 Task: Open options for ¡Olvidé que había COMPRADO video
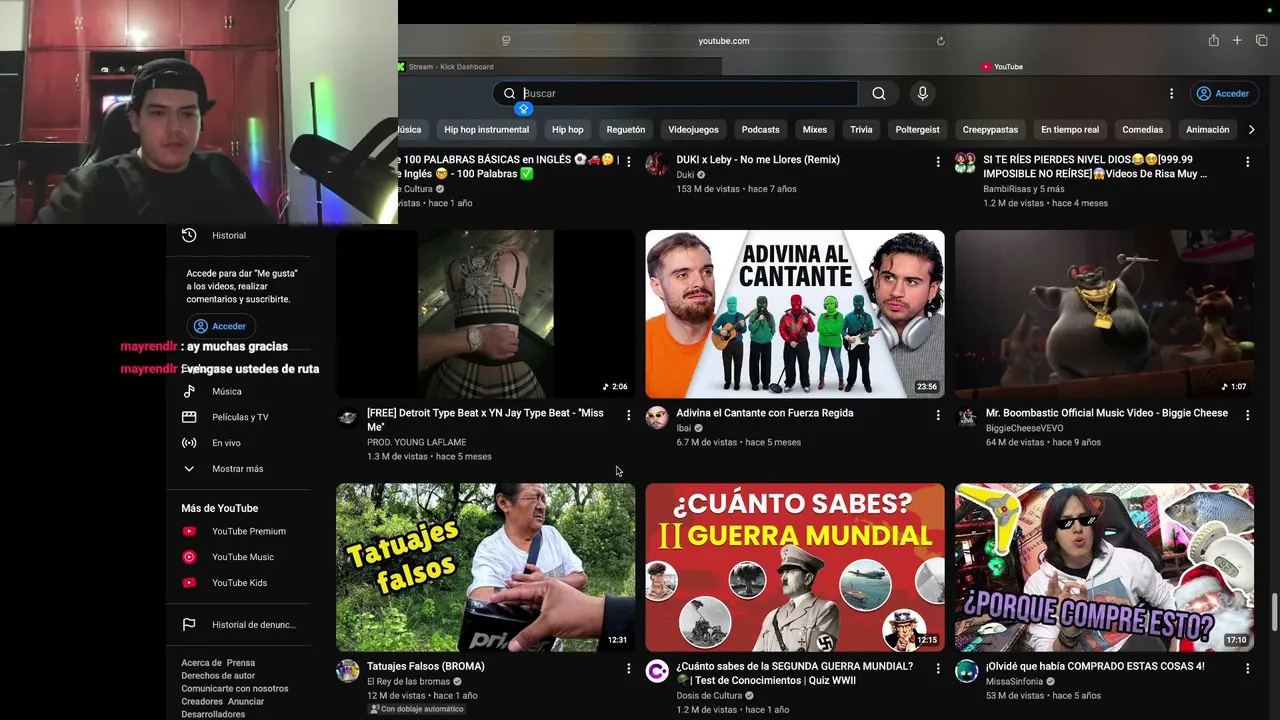tap(1247, 667)
